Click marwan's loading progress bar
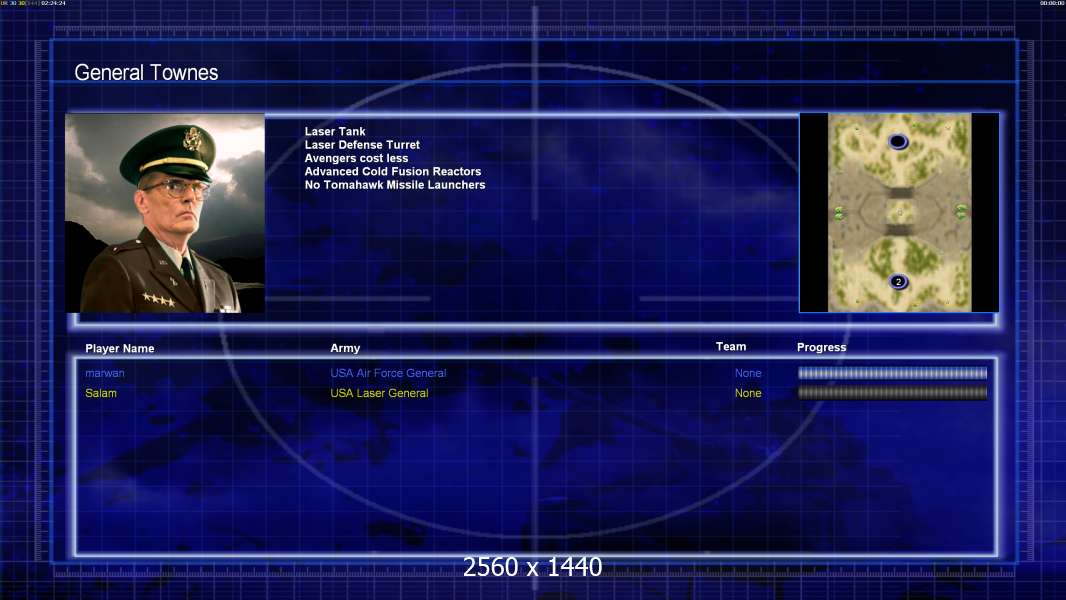Screen dimensions: 1066x600 click(x=893, y=373)
